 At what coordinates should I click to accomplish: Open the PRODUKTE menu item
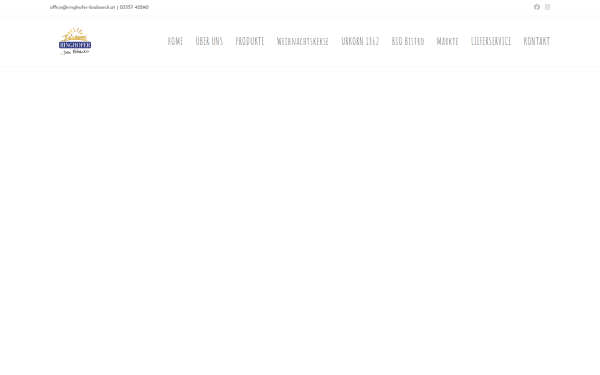click(x=250, y=41)
